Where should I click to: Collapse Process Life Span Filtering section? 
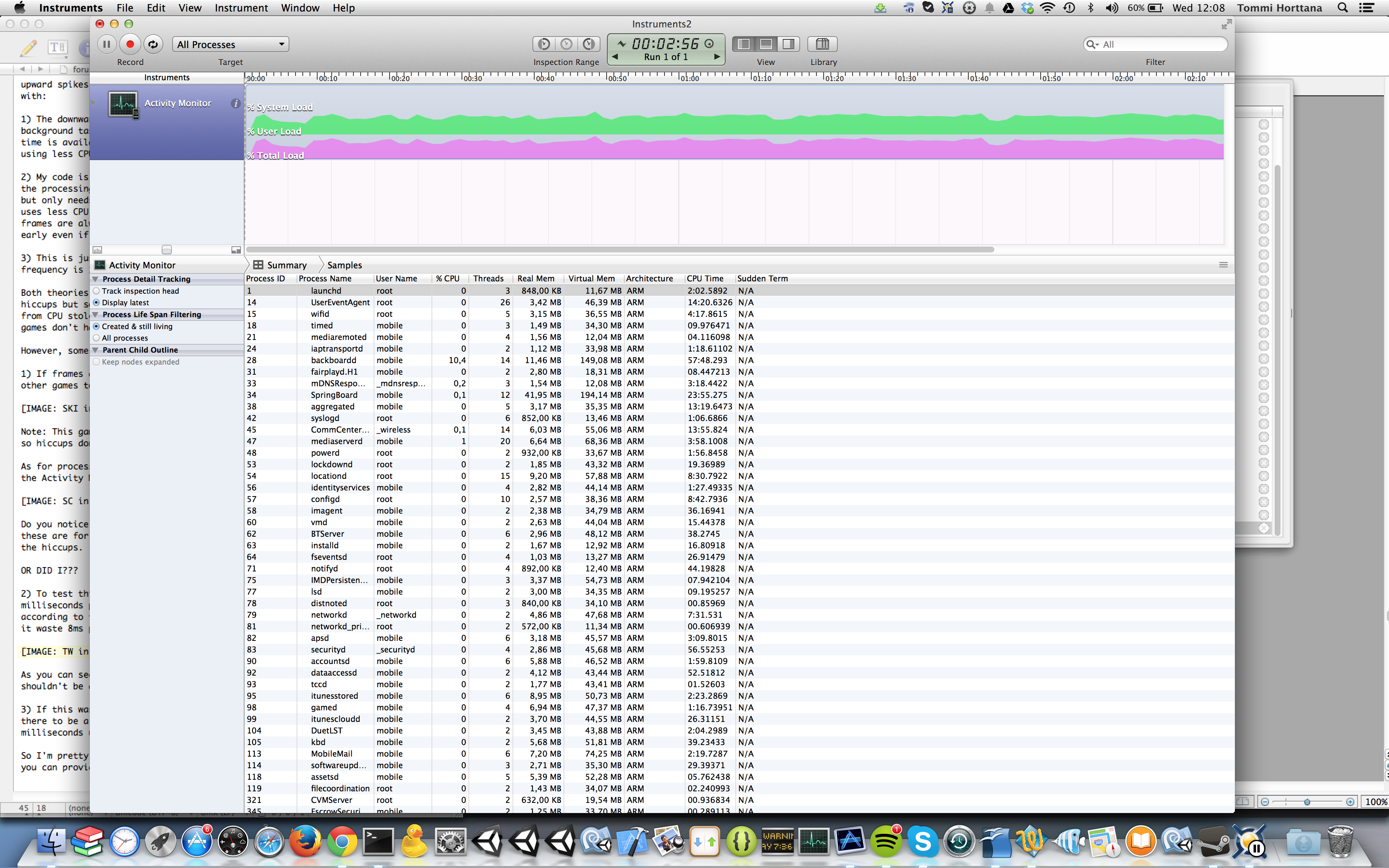[x=95, y=315]
